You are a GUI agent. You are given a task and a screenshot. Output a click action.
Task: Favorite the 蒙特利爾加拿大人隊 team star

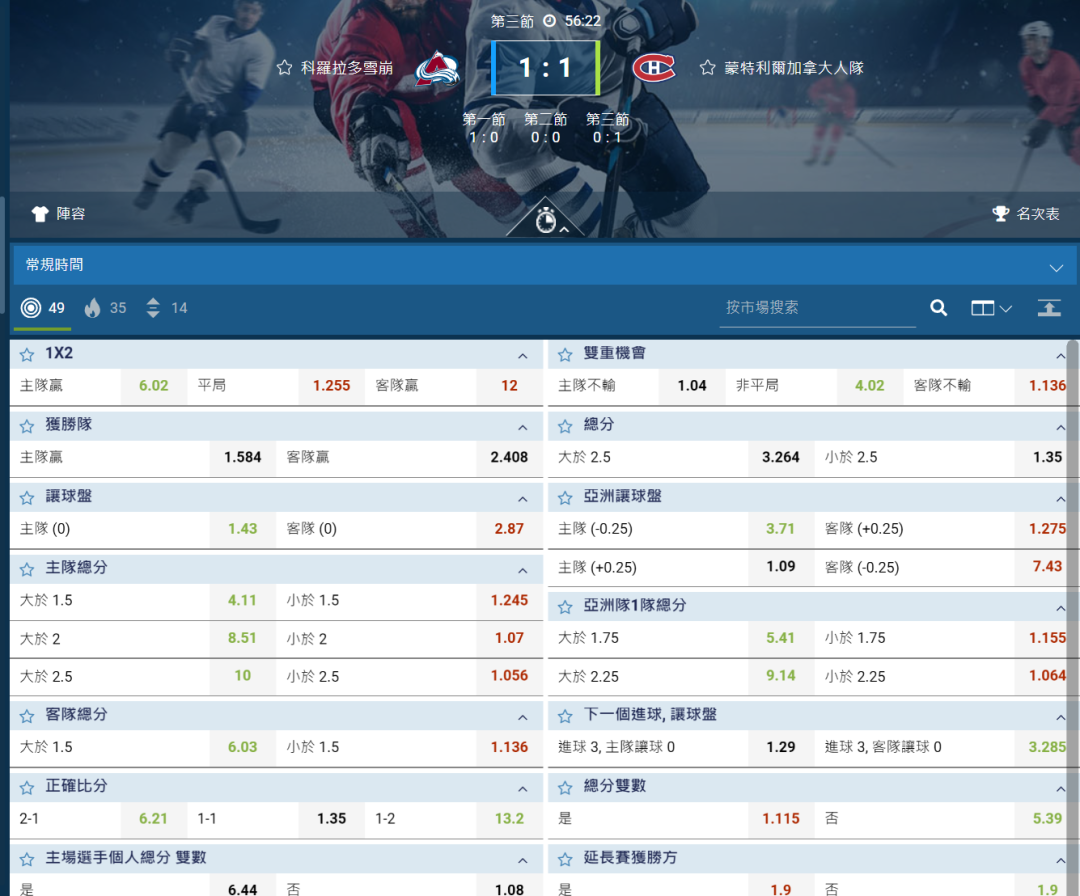(707, 67)
